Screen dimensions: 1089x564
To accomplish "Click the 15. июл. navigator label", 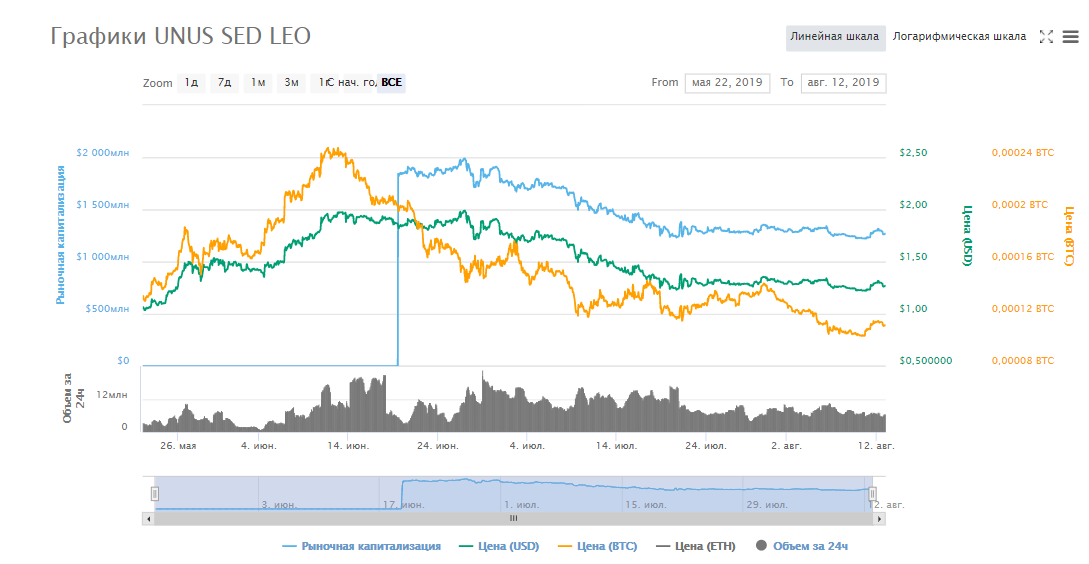I will coord(645,505).
